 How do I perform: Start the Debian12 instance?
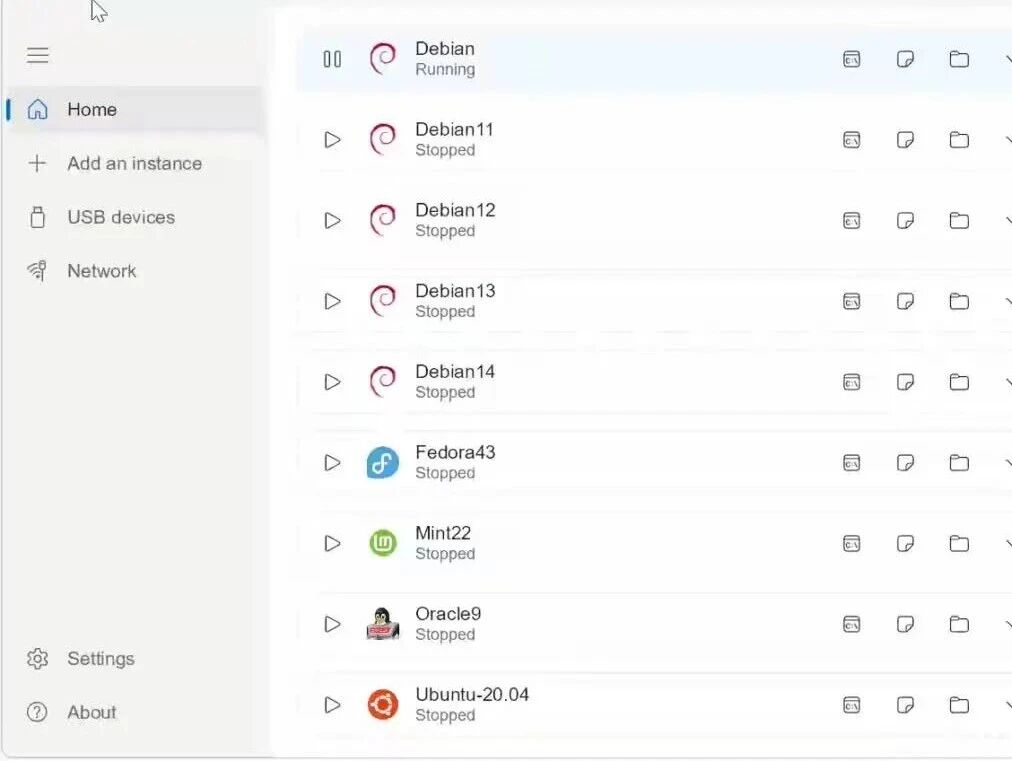click(x=332, y=221)
